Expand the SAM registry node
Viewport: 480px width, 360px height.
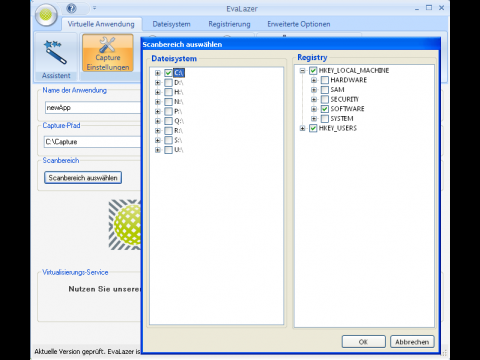pyautogui.click(x=314, y=90)
